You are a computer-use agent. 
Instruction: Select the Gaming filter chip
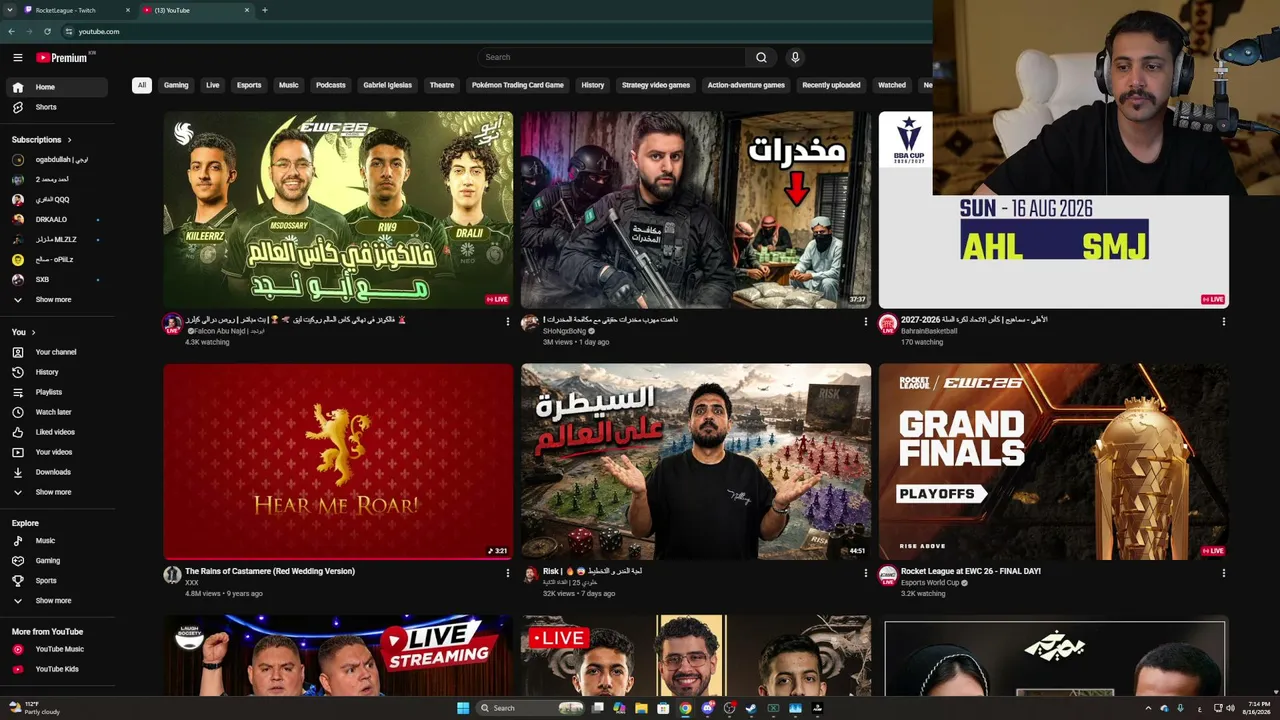click(176, 85)
